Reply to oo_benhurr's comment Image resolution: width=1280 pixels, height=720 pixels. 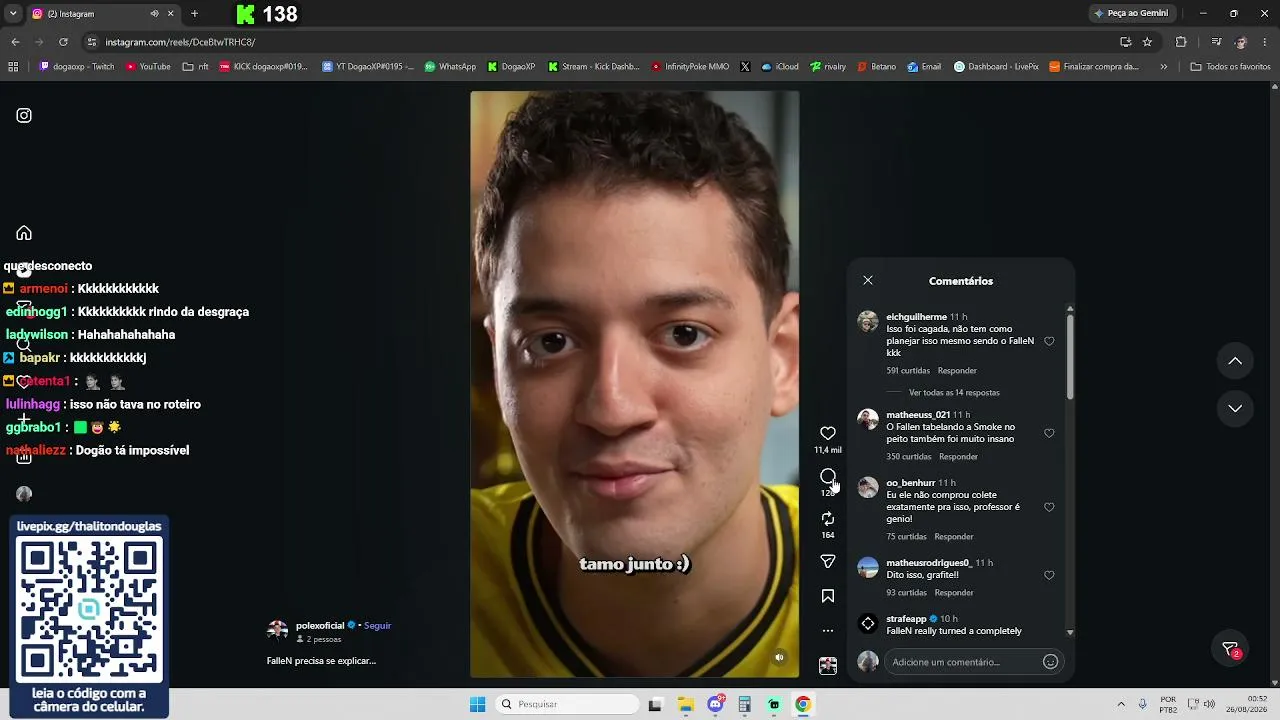click(x=954, y=537)
